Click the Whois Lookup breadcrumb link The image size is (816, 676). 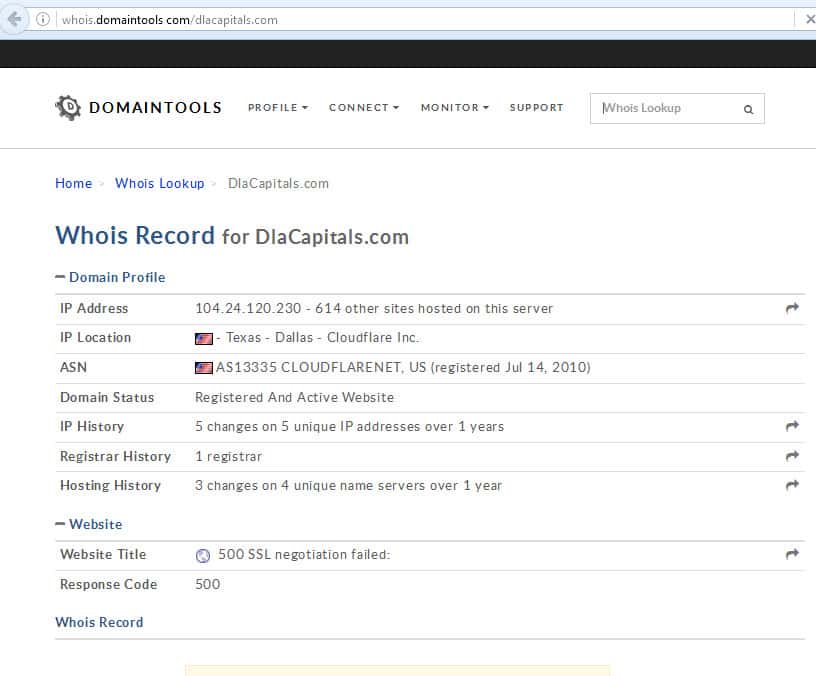pos(159,183)
